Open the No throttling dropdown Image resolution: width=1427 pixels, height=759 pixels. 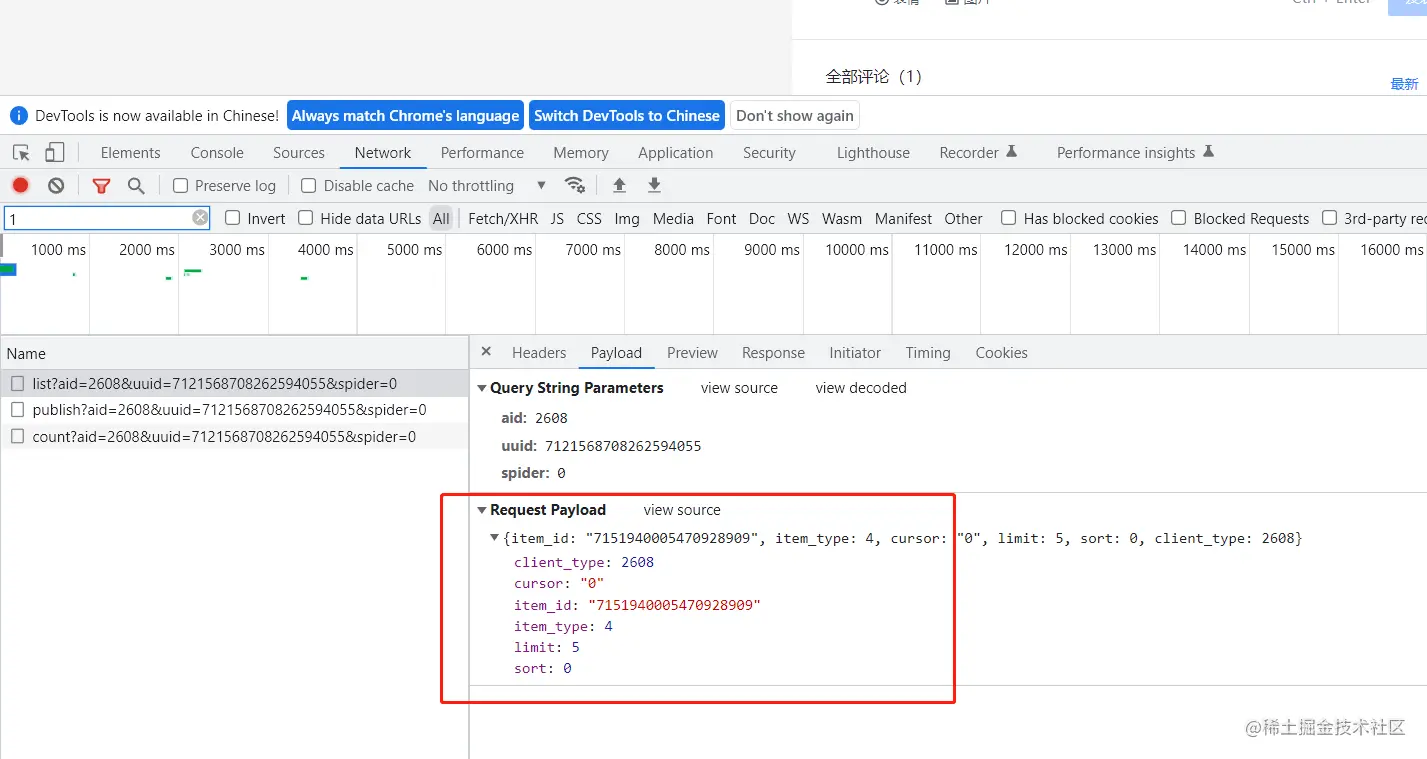pos(487,186)
